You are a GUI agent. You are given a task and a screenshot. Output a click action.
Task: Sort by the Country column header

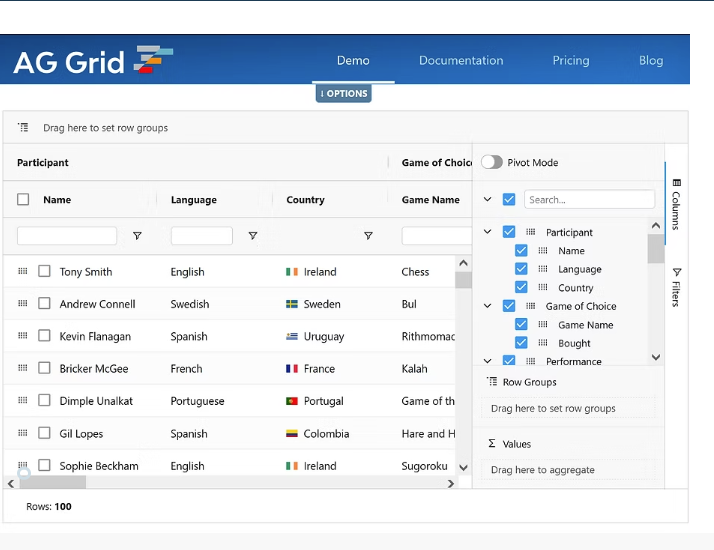pos(305,199)
